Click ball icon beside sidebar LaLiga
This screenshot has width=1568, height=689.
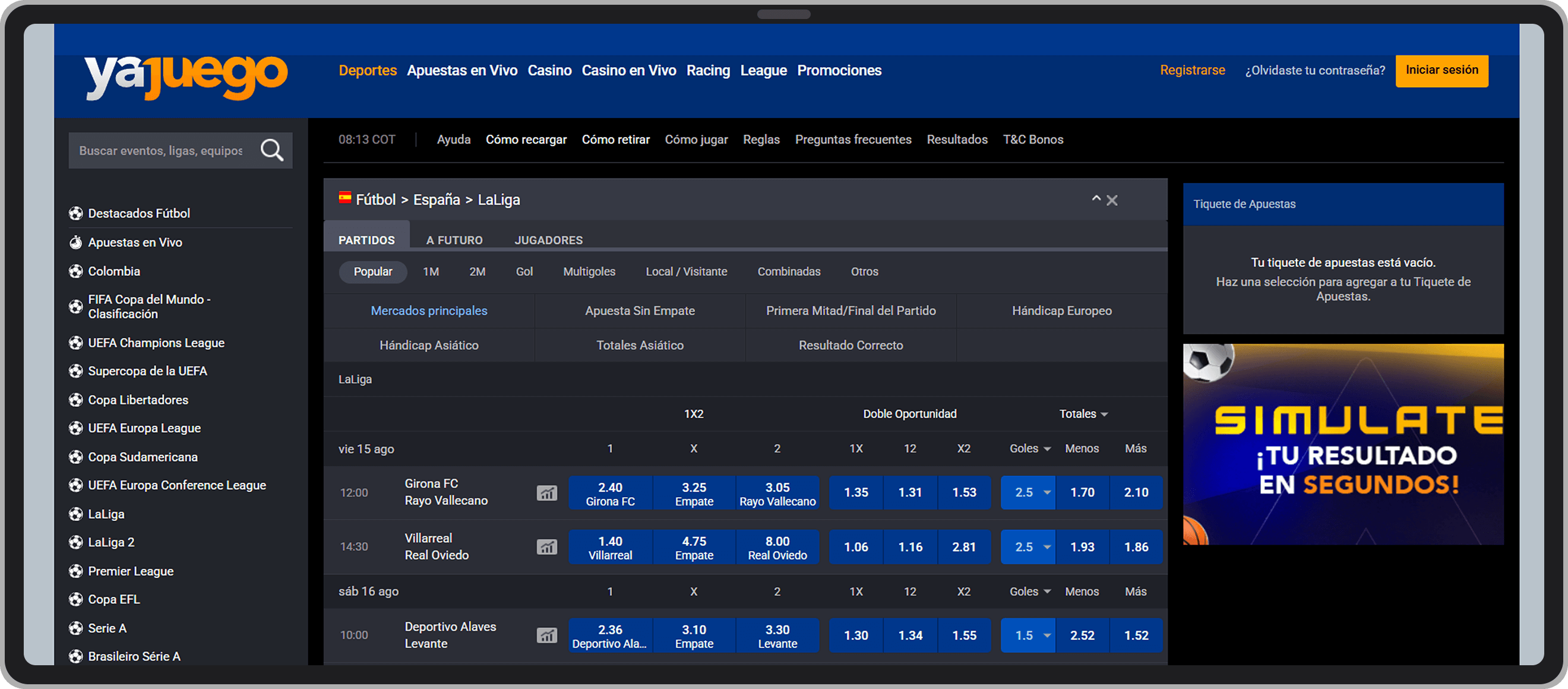75,514
